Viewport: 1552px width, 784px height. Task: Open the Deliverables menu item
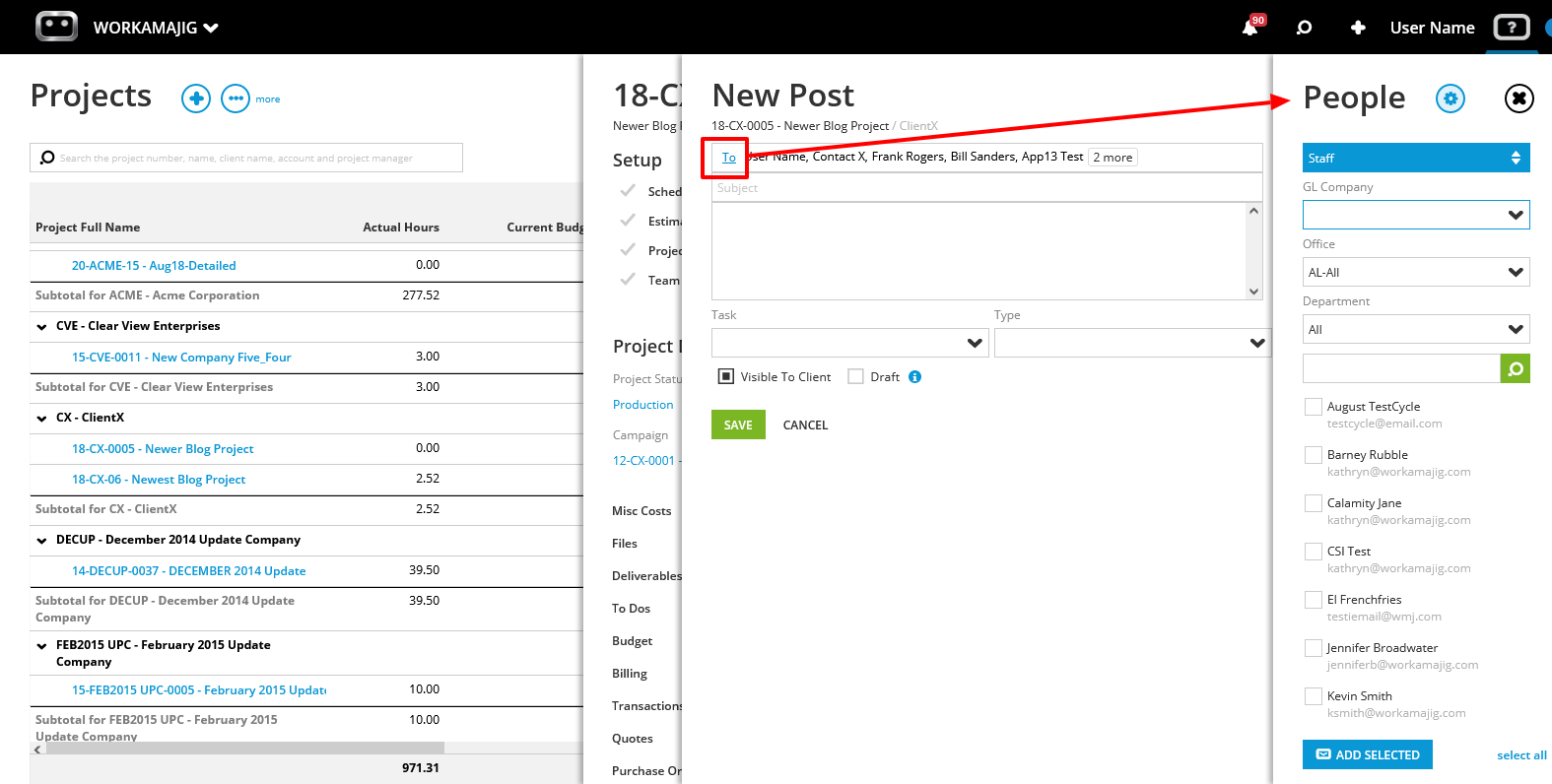pyautogui.click(x=646, y=576)
